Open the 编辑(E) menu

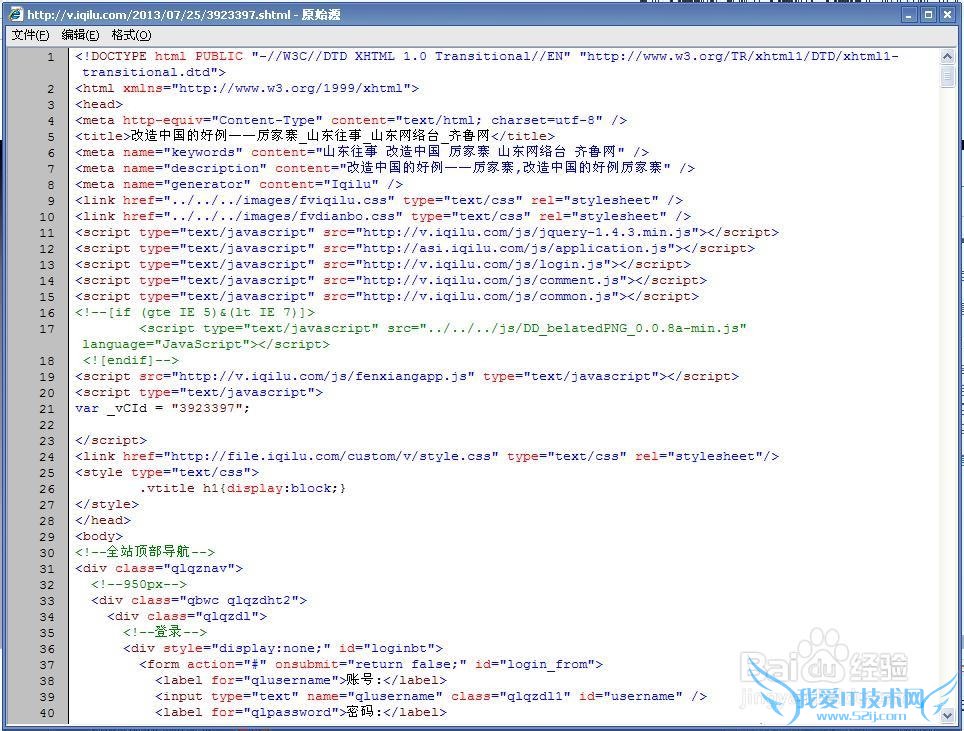80,35
